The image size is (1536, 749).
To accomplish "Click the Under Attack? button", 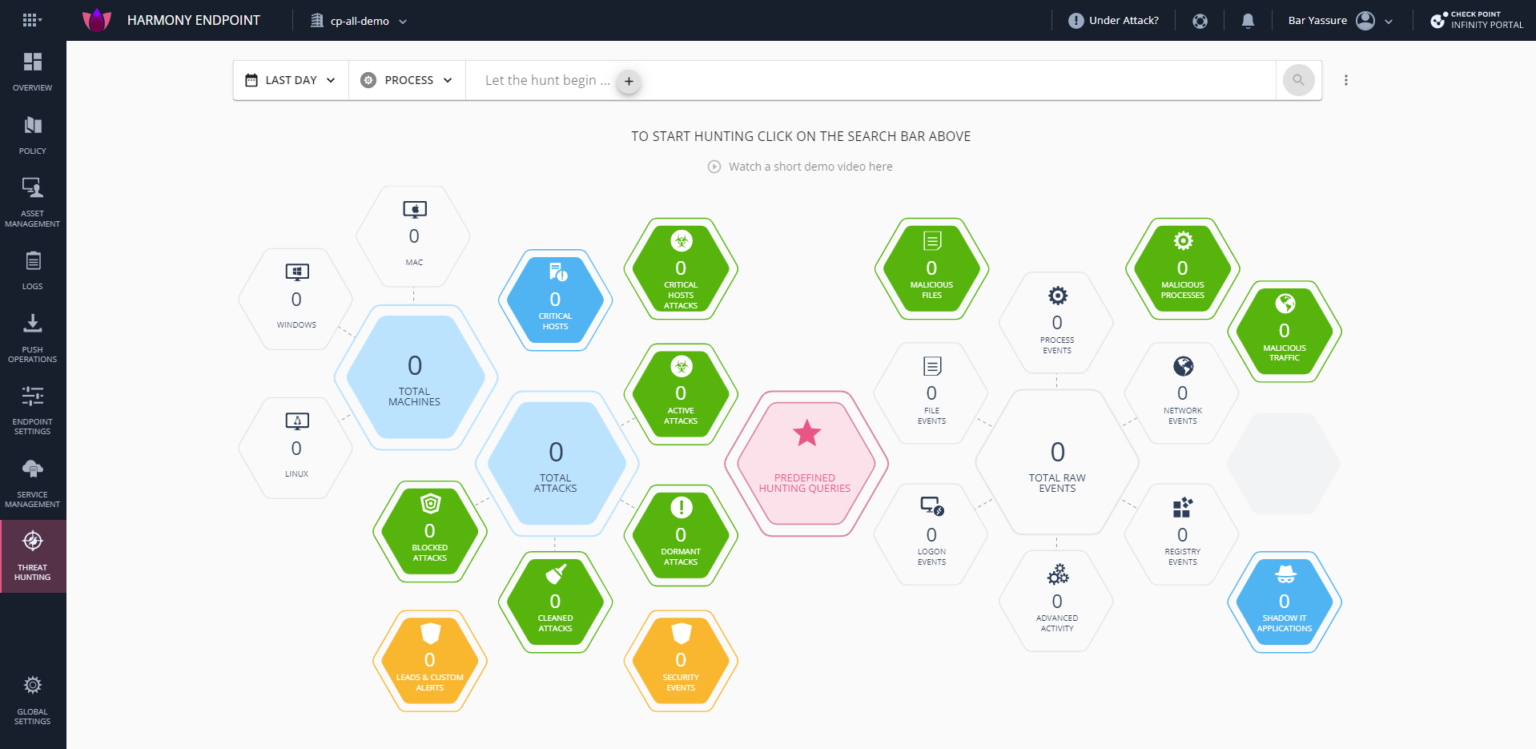I will click(1114, 20).
